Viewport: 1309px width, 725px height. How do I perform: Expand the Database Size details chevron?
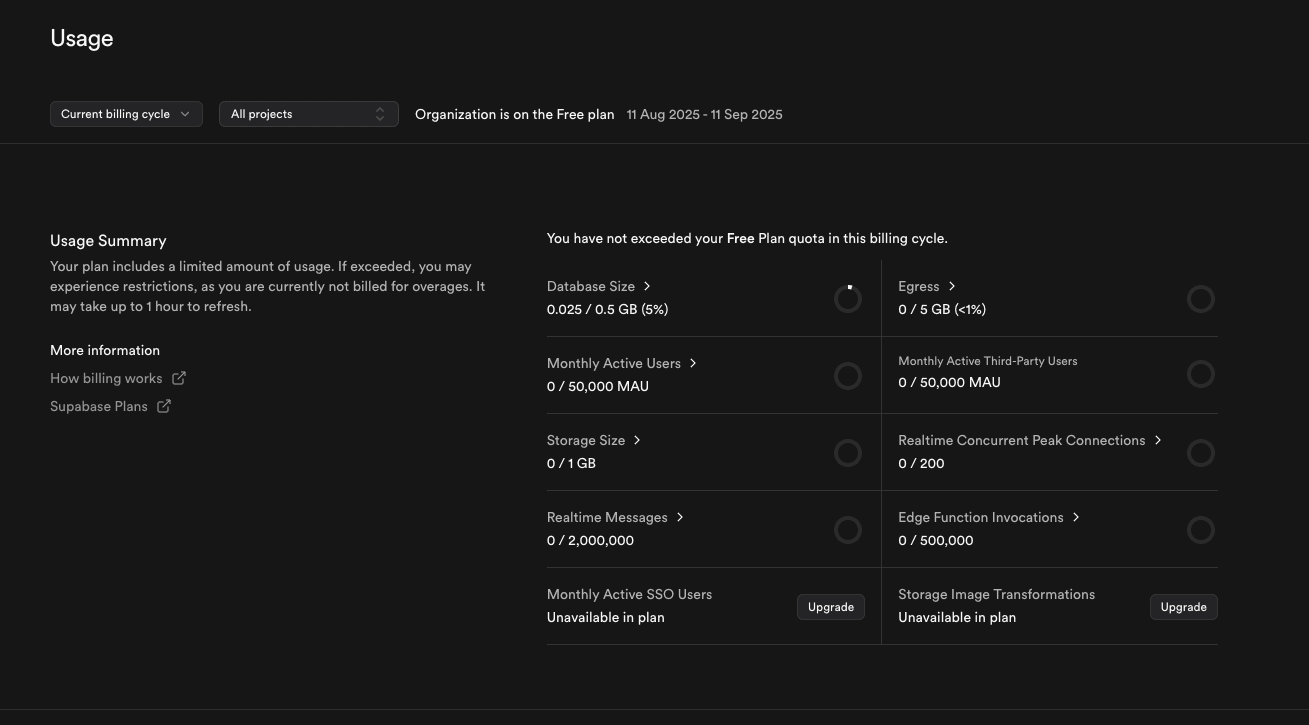(x=647, y=286)
